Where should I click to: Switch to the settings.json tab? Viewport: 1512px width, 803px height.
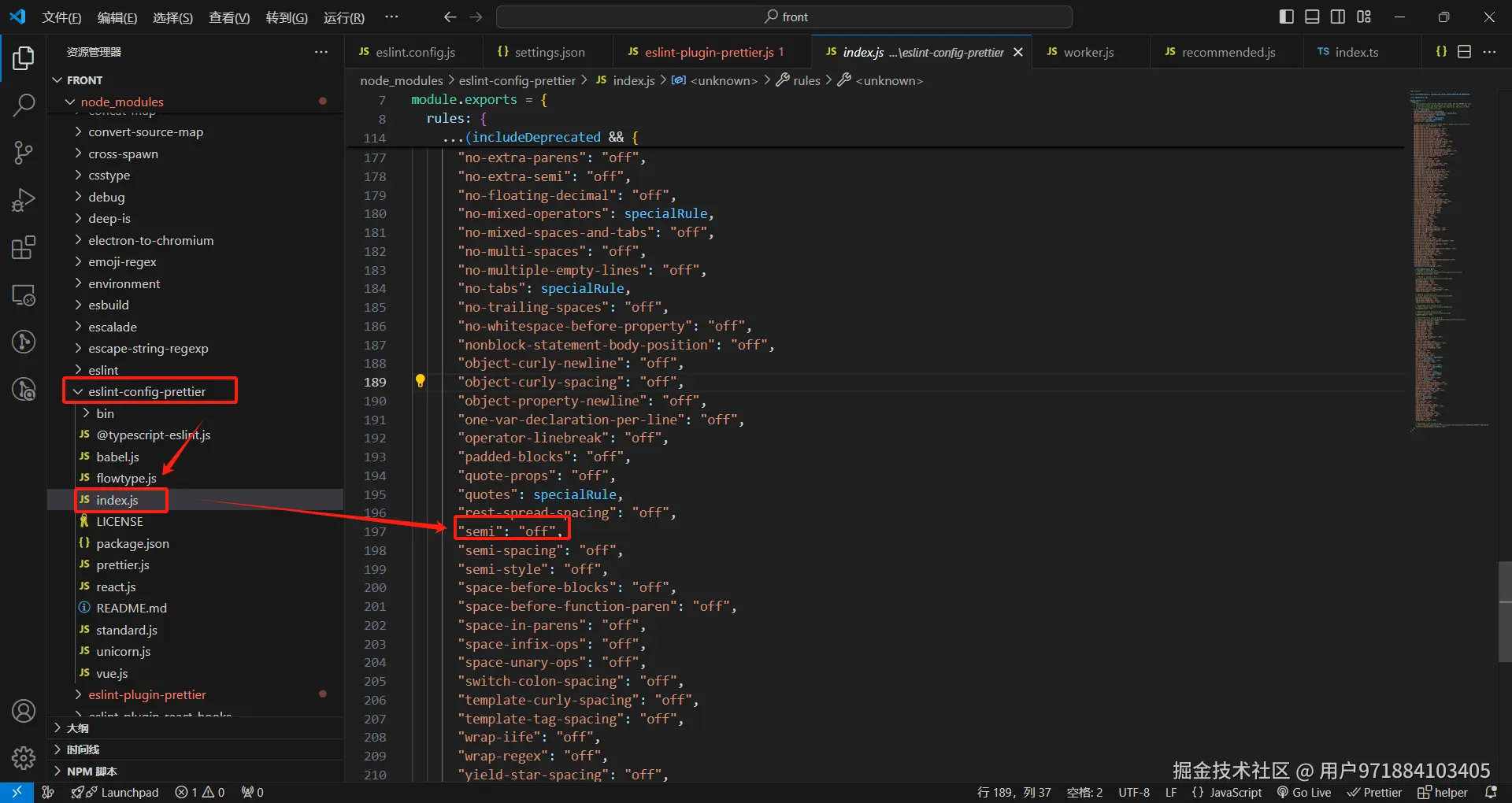pyautogui.click(x=547, y=52)
